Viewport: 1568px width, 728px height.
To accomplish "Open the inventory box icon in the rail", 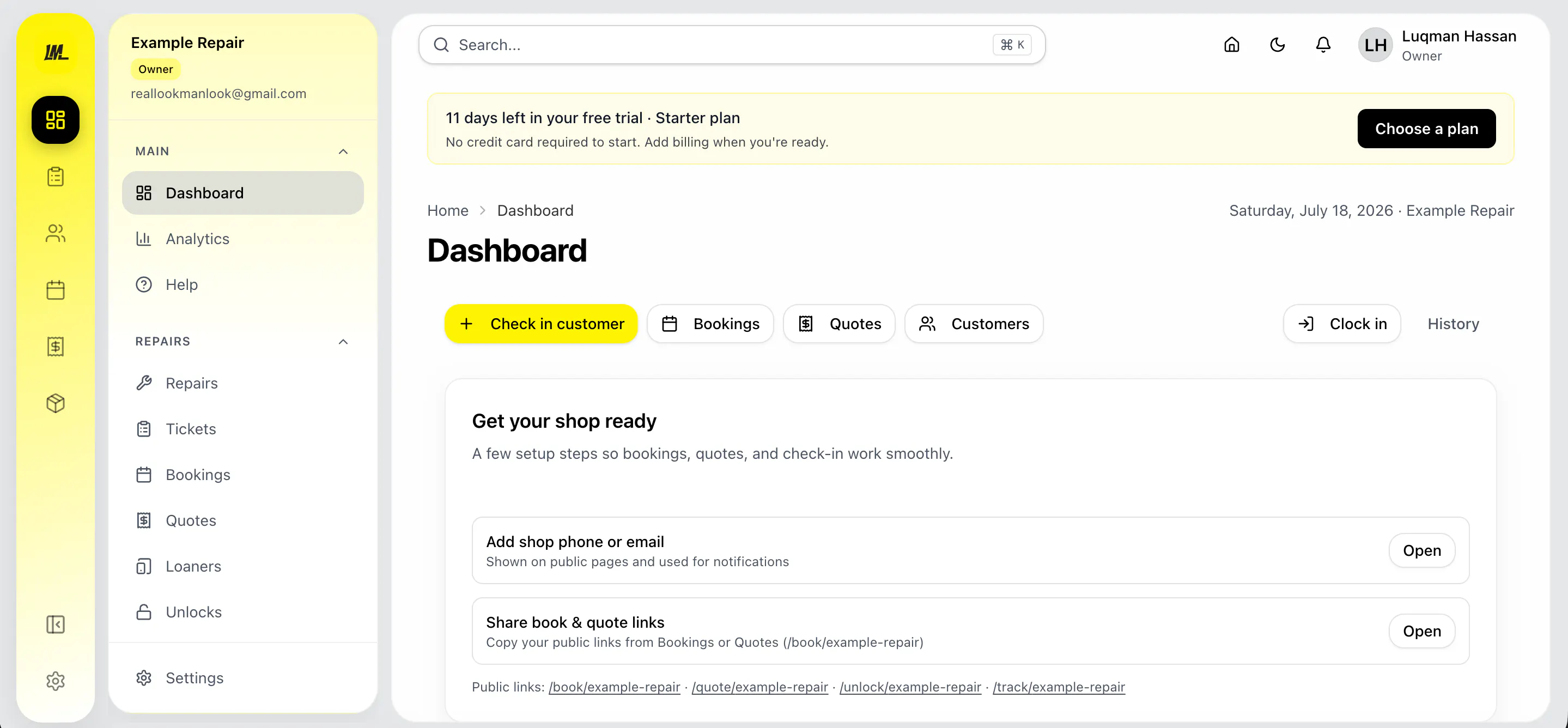I will (x=56, y=403).
